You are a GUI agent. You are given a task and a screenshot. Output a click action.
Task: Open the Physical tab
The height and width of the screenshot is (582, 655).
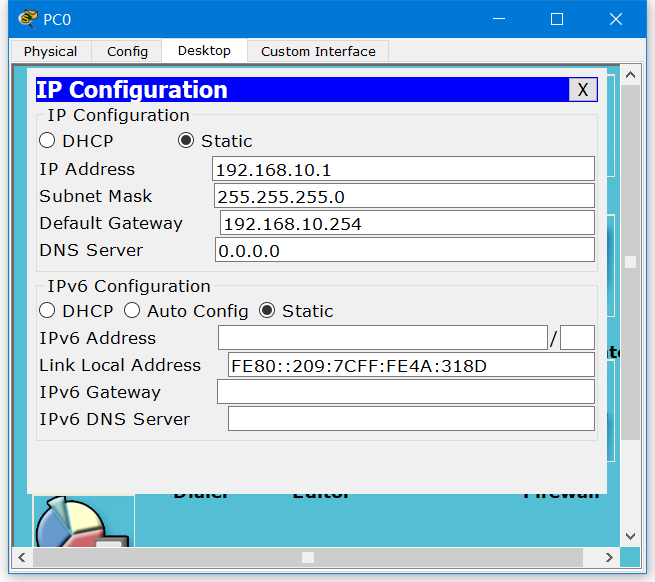click(x=51, y=51)
